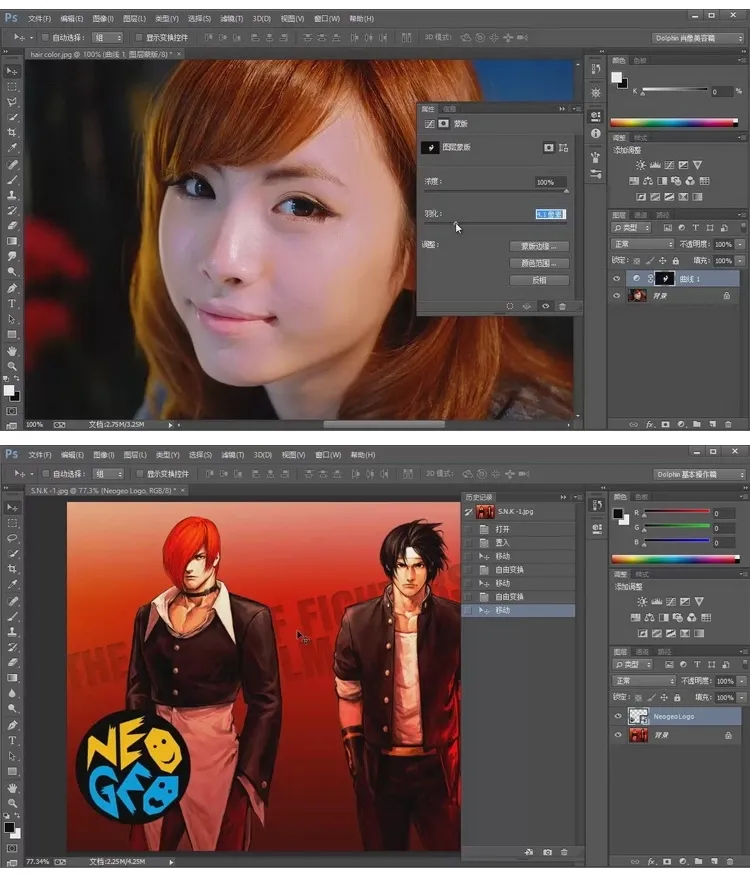
Task: Select Crop tool in hair color.jpg window
Action: coord(12,133)
